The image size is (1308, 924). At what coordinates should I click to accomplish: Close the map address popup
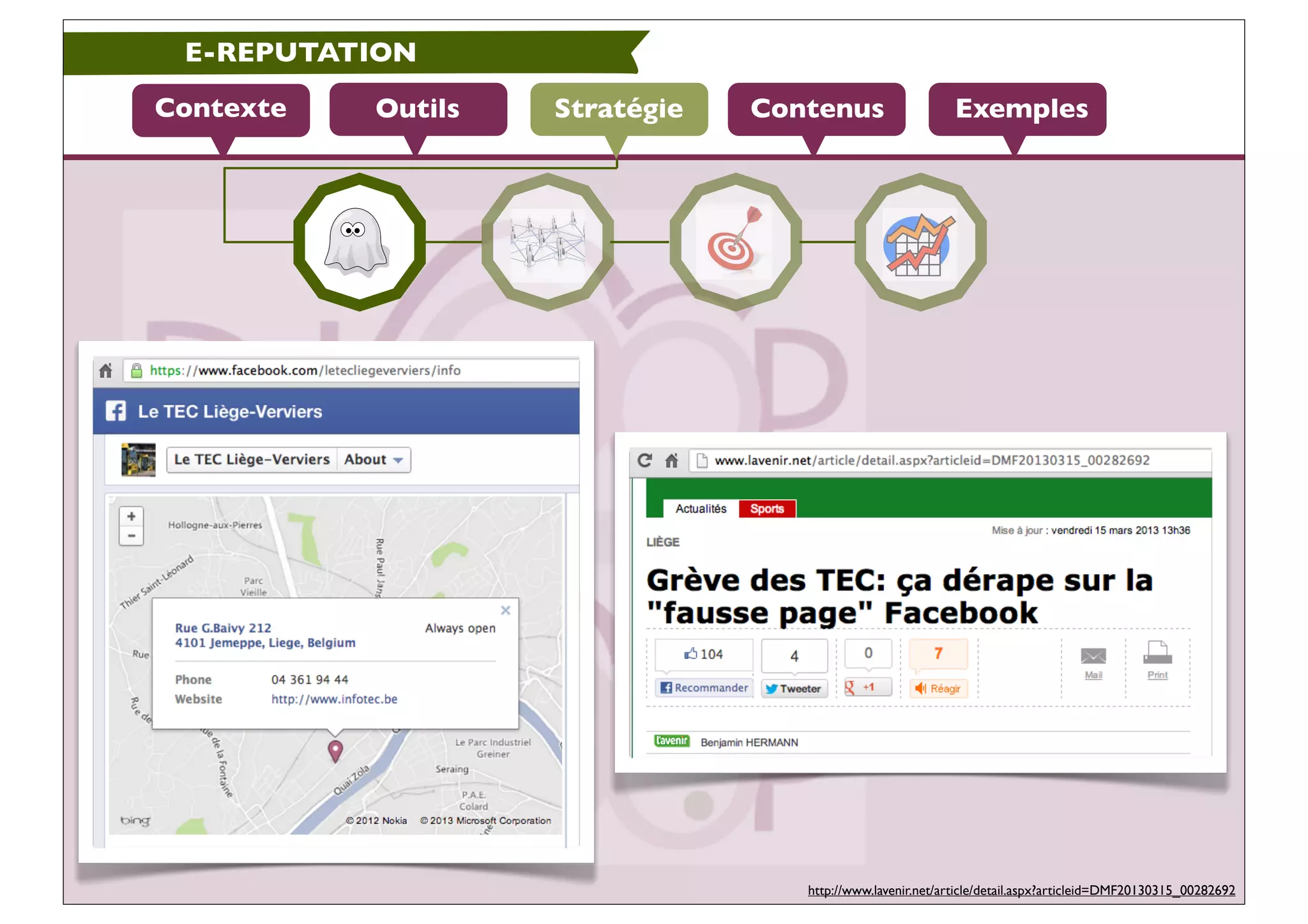(x=505, y=610)
